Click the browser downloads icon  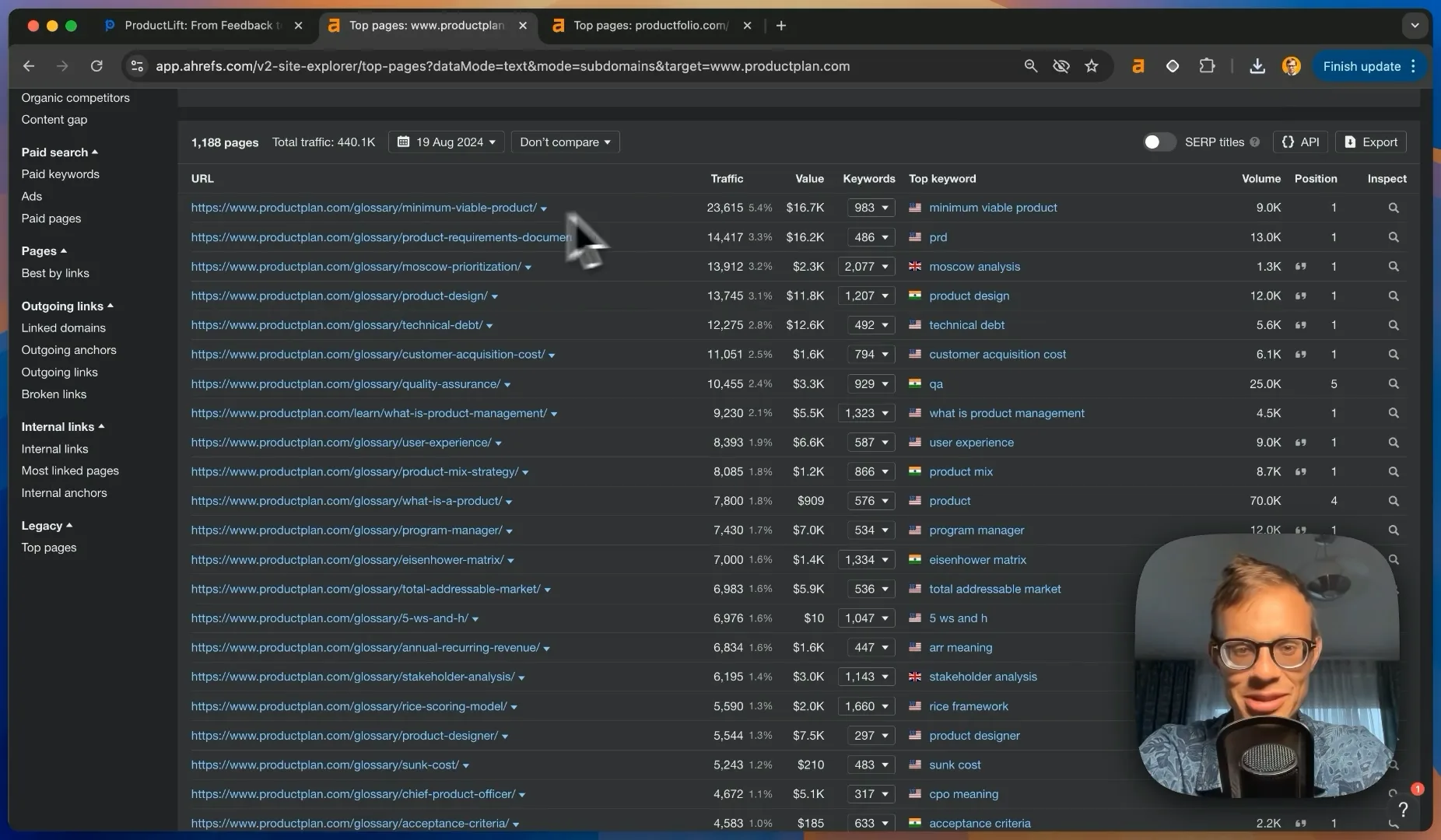(x=1257, y=66)
